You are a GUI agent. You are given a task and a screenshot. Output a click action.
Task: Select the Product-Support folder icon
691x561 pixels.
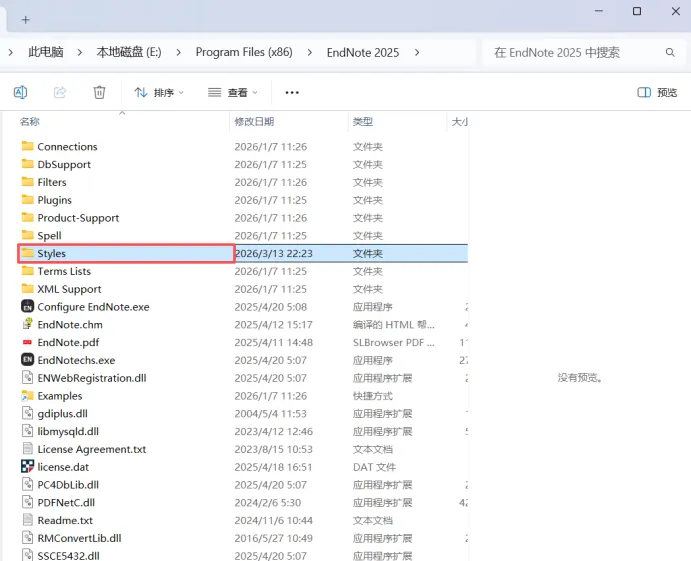(x=27, y=217)
